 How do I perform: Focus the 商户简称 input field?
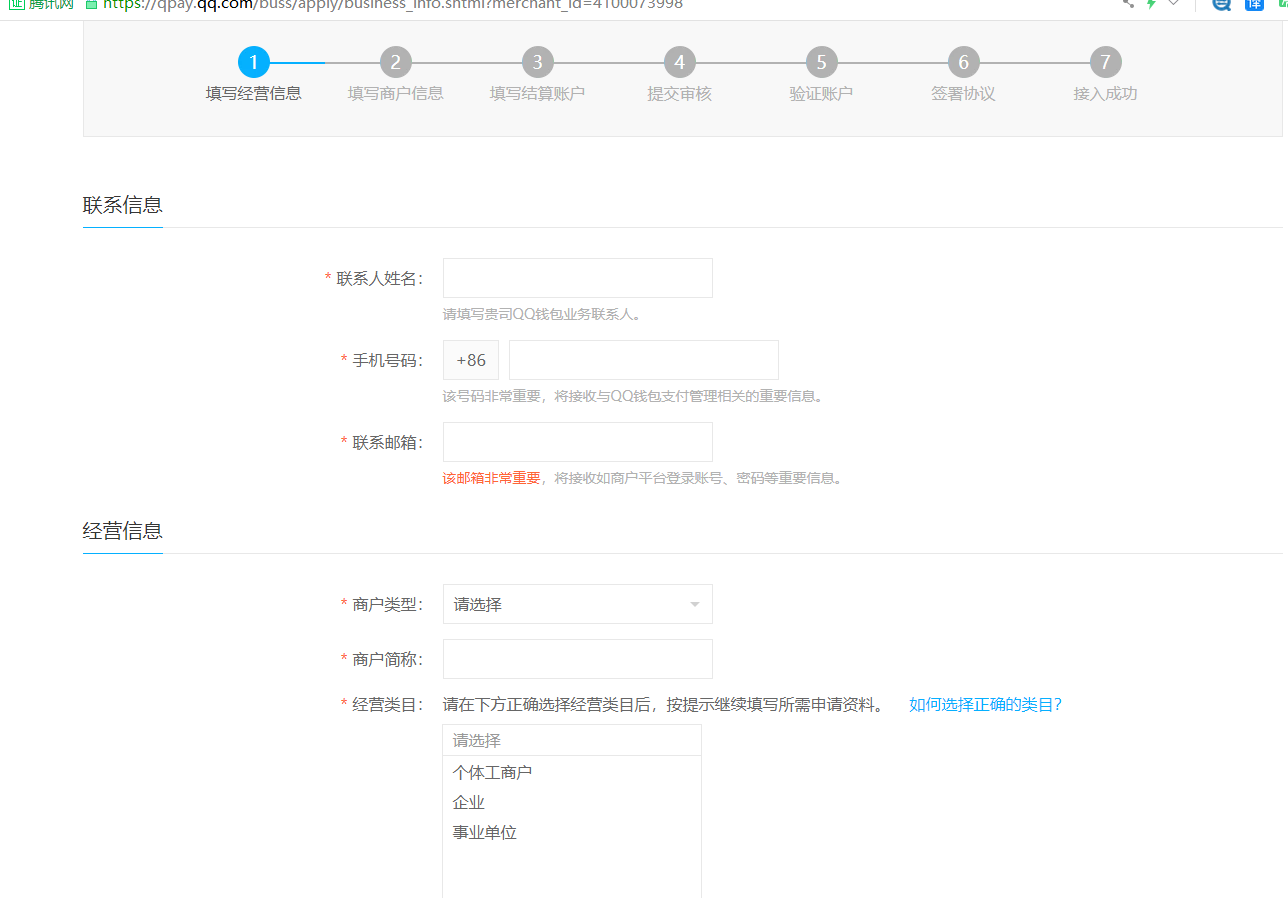[577, 659]
